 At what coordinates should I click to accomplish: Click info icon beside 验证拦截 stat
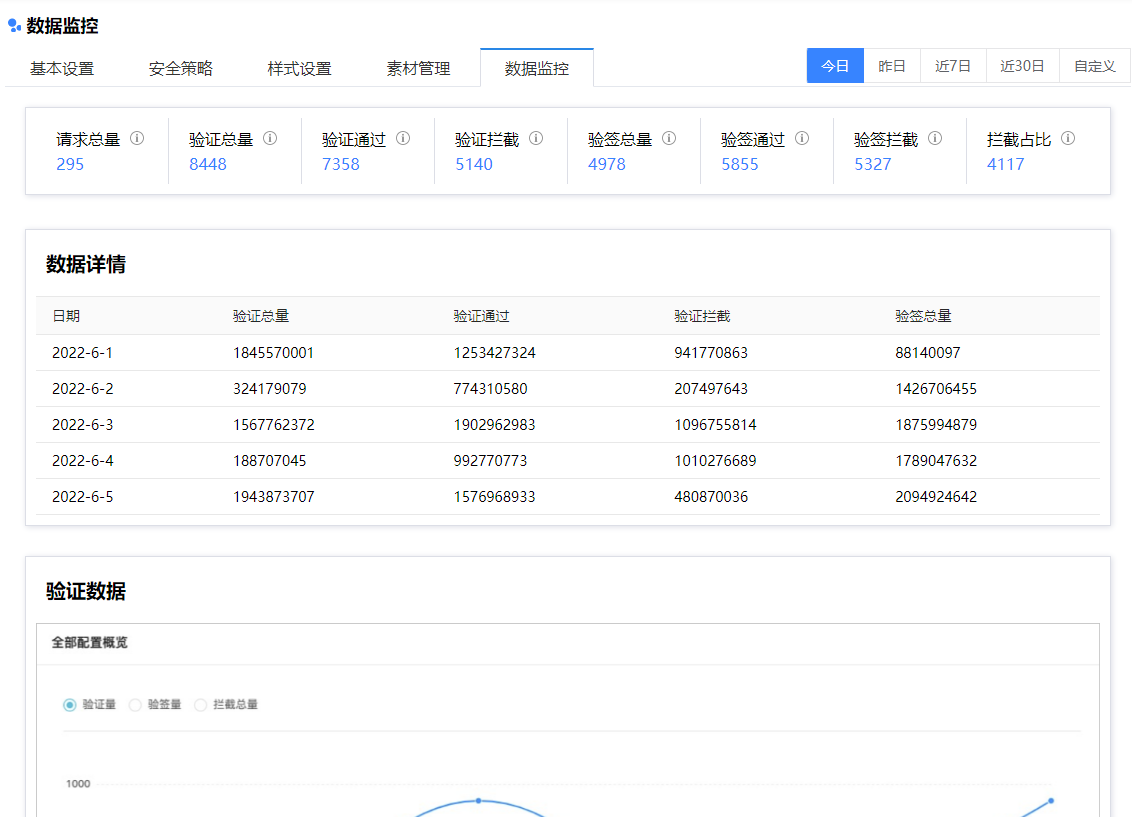pos(536,139)
